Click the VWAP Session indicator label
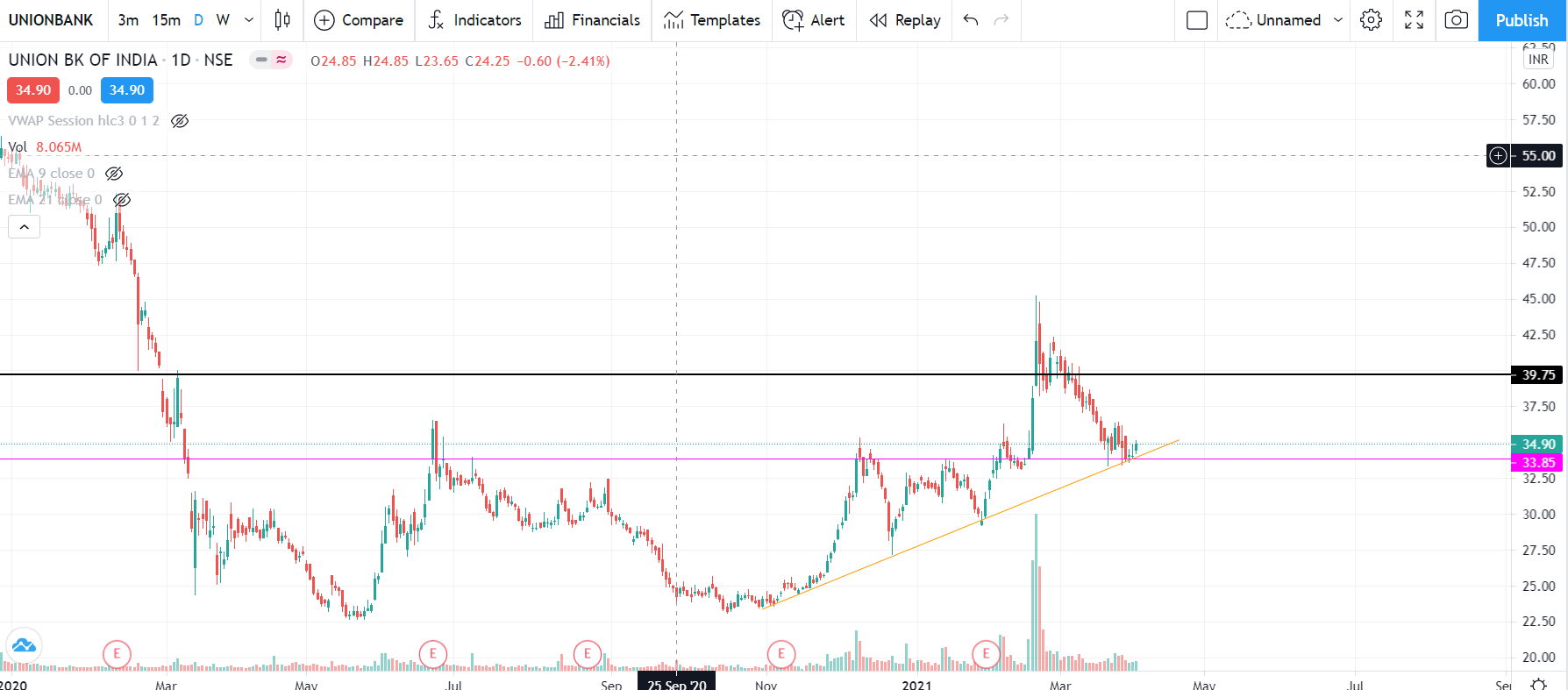The image size is (1568, 690). (84, 121)
